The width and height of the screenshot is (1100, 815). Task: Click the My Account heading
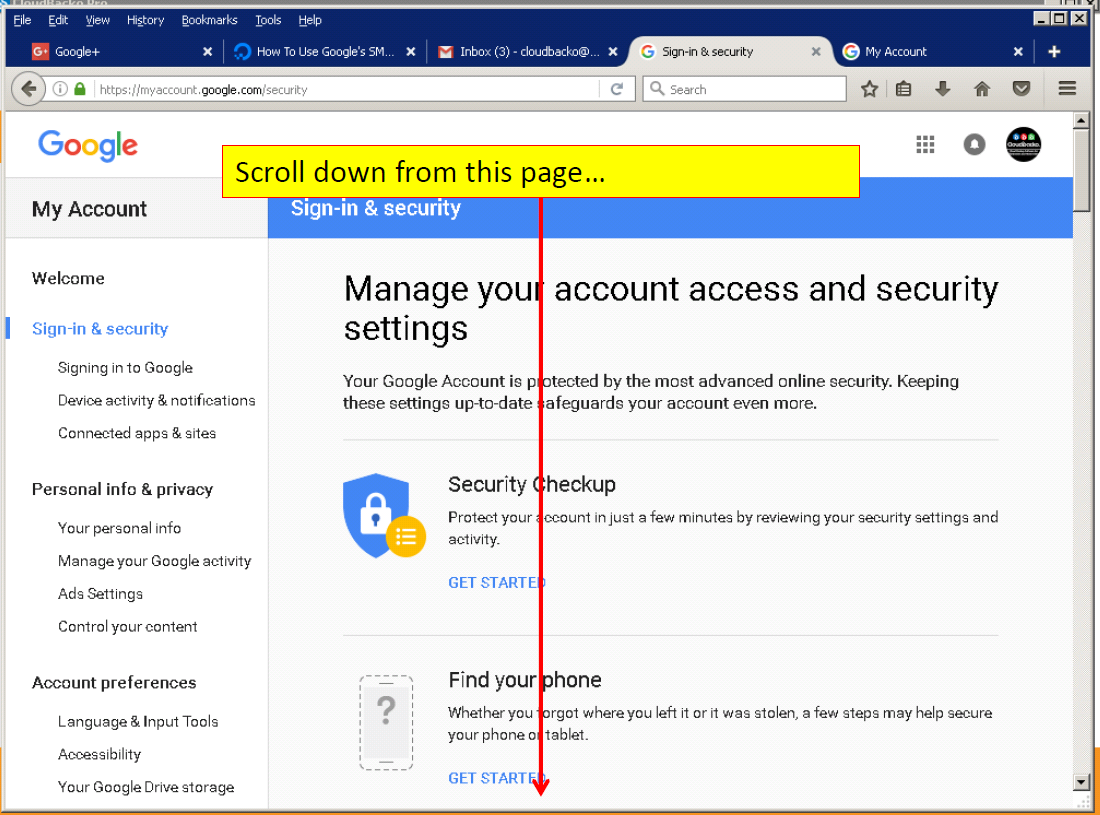pyautogui.click(x=89, y=209)
